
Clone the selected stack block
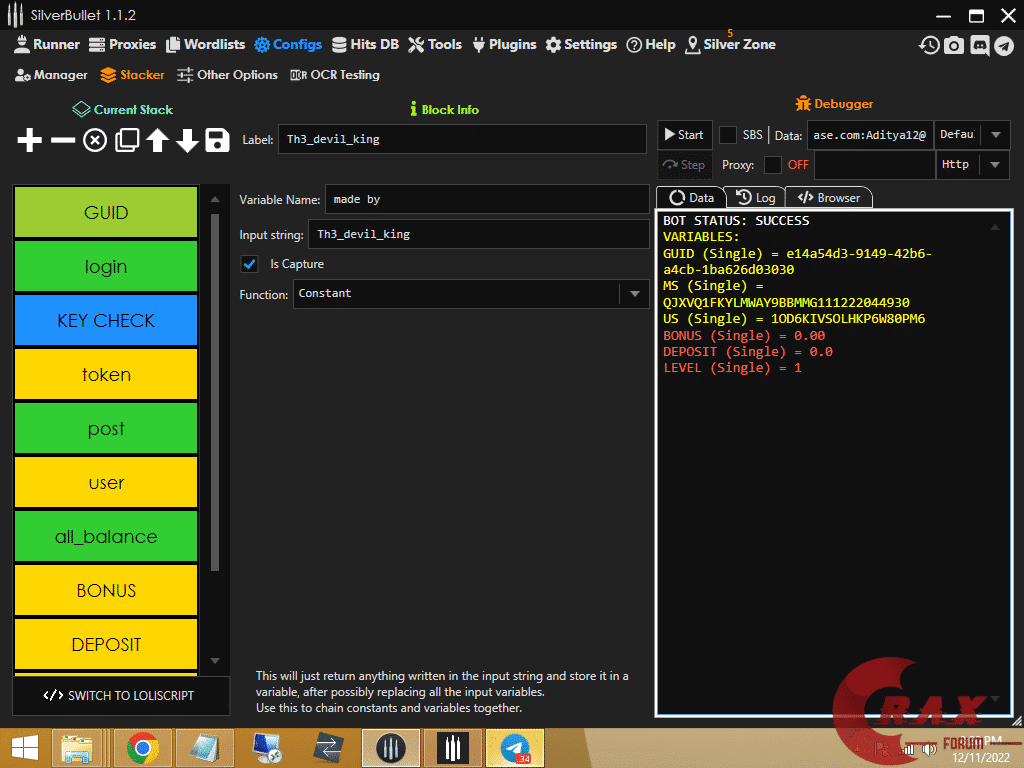point(125,140)
